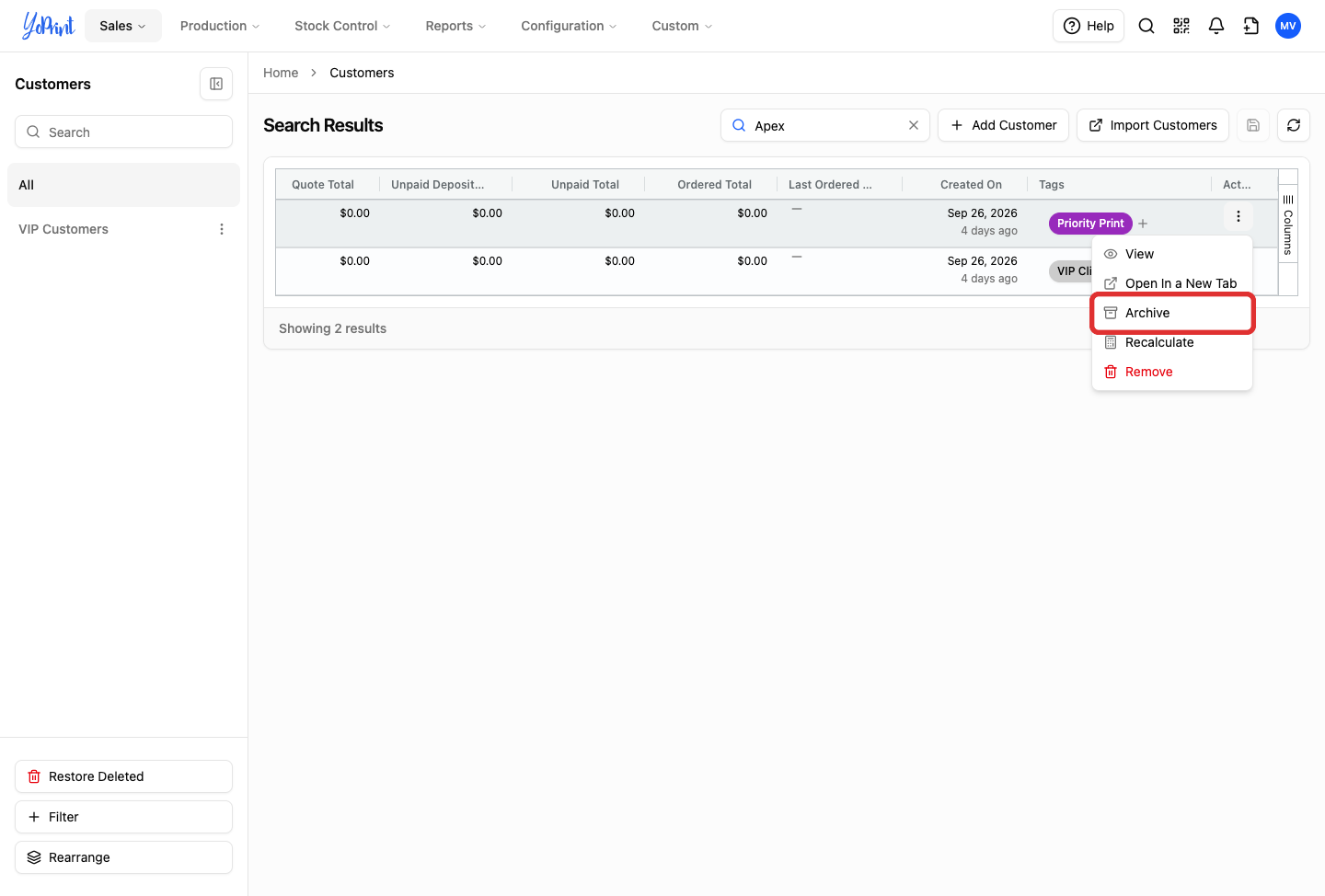Sort by Ordered Total column header
The width and height of the screenshot is (1325, 896).
(x=715, y=185)
